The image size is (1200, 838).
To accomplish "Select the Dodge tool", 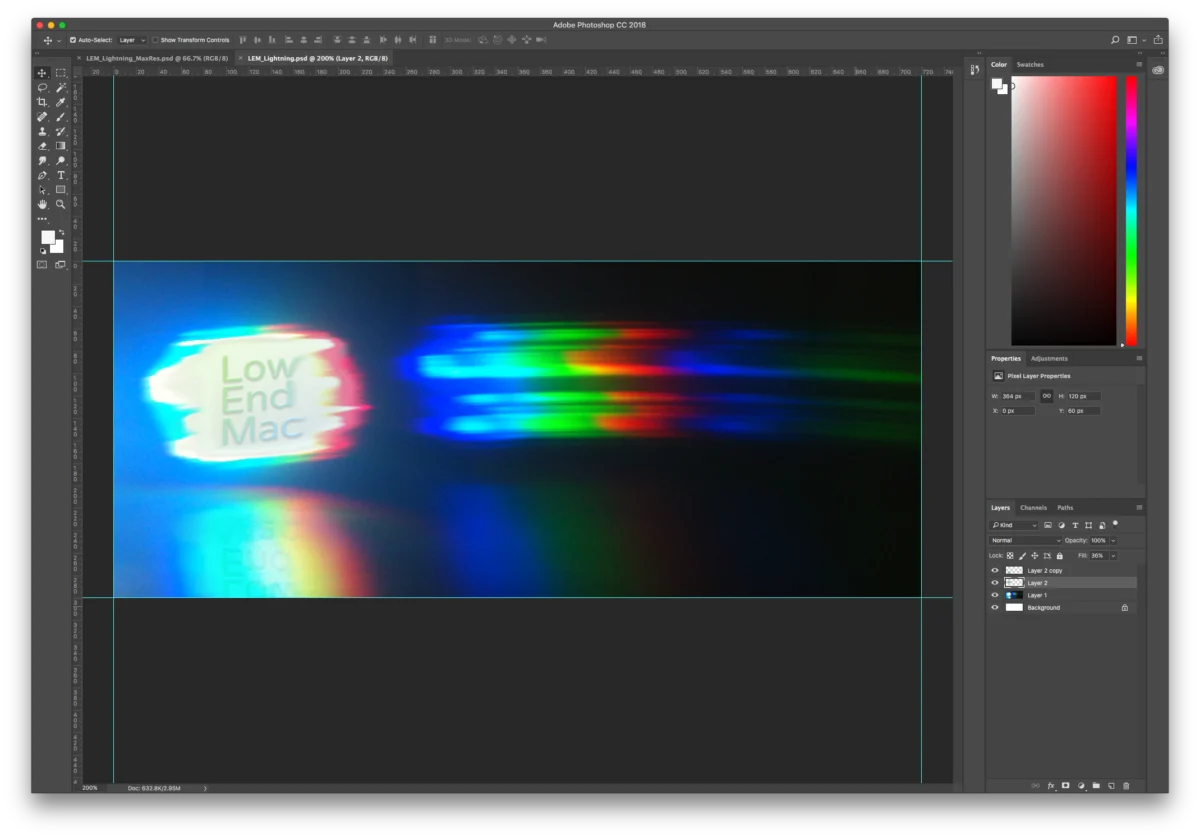I will 61,160.
